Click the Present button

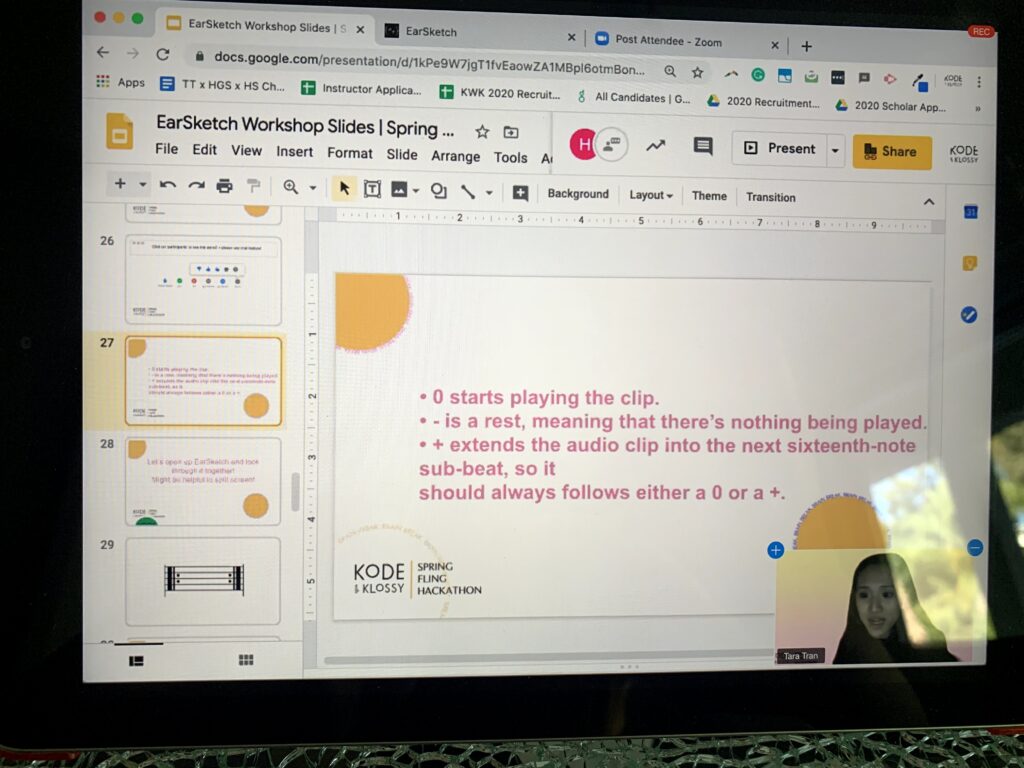(780, 148)
